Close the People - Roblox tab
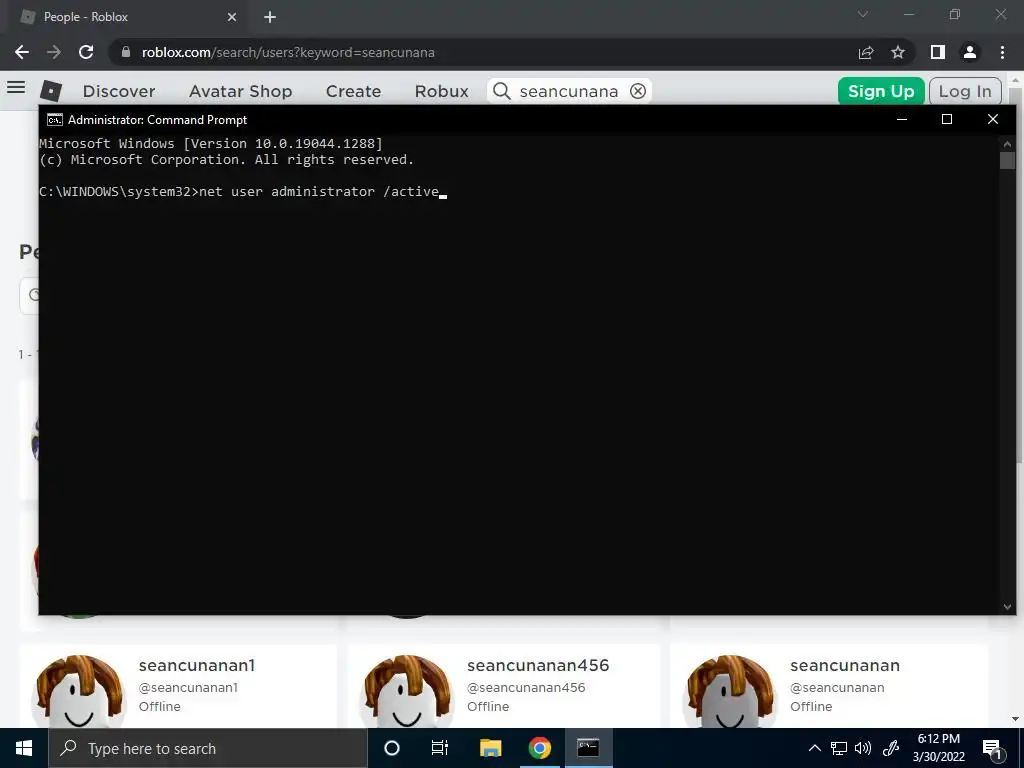 tap(232, 17)
